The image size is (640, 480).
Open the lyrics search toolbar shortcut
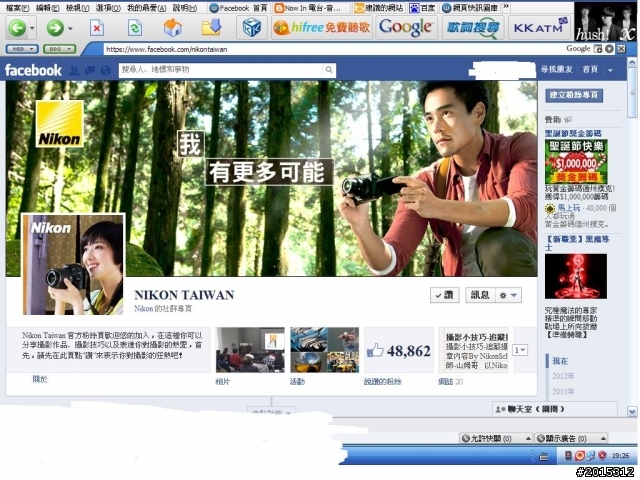point(473,28)
